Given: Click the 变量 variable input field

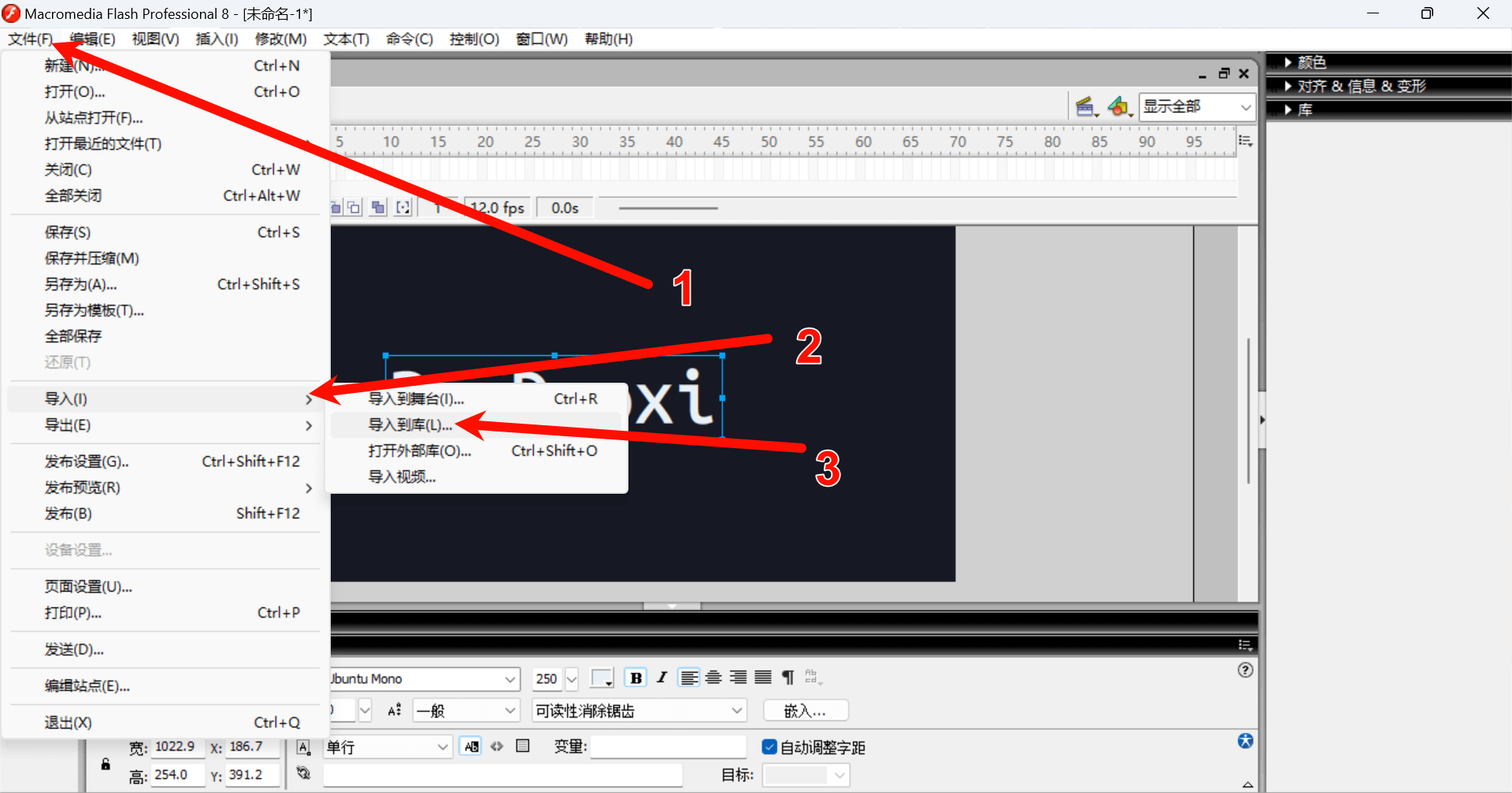Looking at the screenshot, I should (x=669, y=747).
